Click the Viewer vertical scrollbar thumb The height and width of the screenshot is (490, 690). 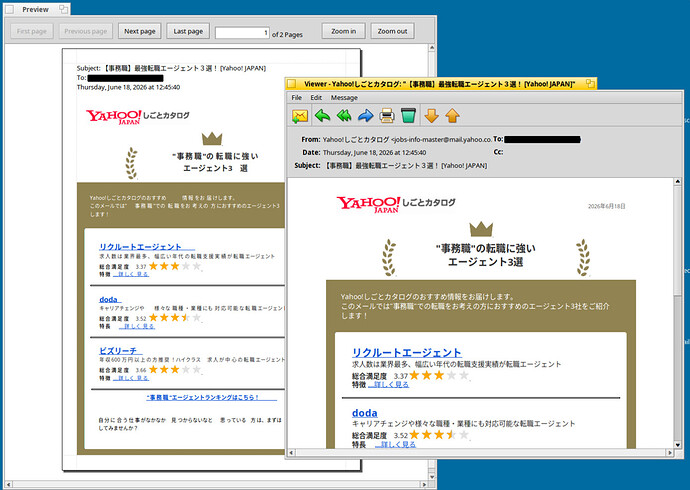pyautogui.click(x=678, y=240)
